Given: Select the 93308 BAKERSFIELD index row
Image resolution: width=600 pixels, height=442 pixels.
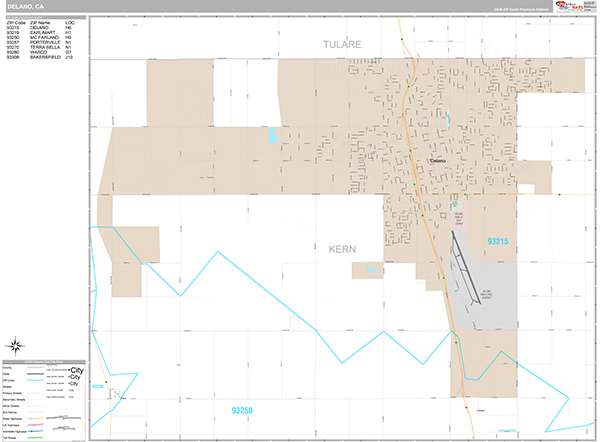Looking at the screenshot, I should [39, 57].
